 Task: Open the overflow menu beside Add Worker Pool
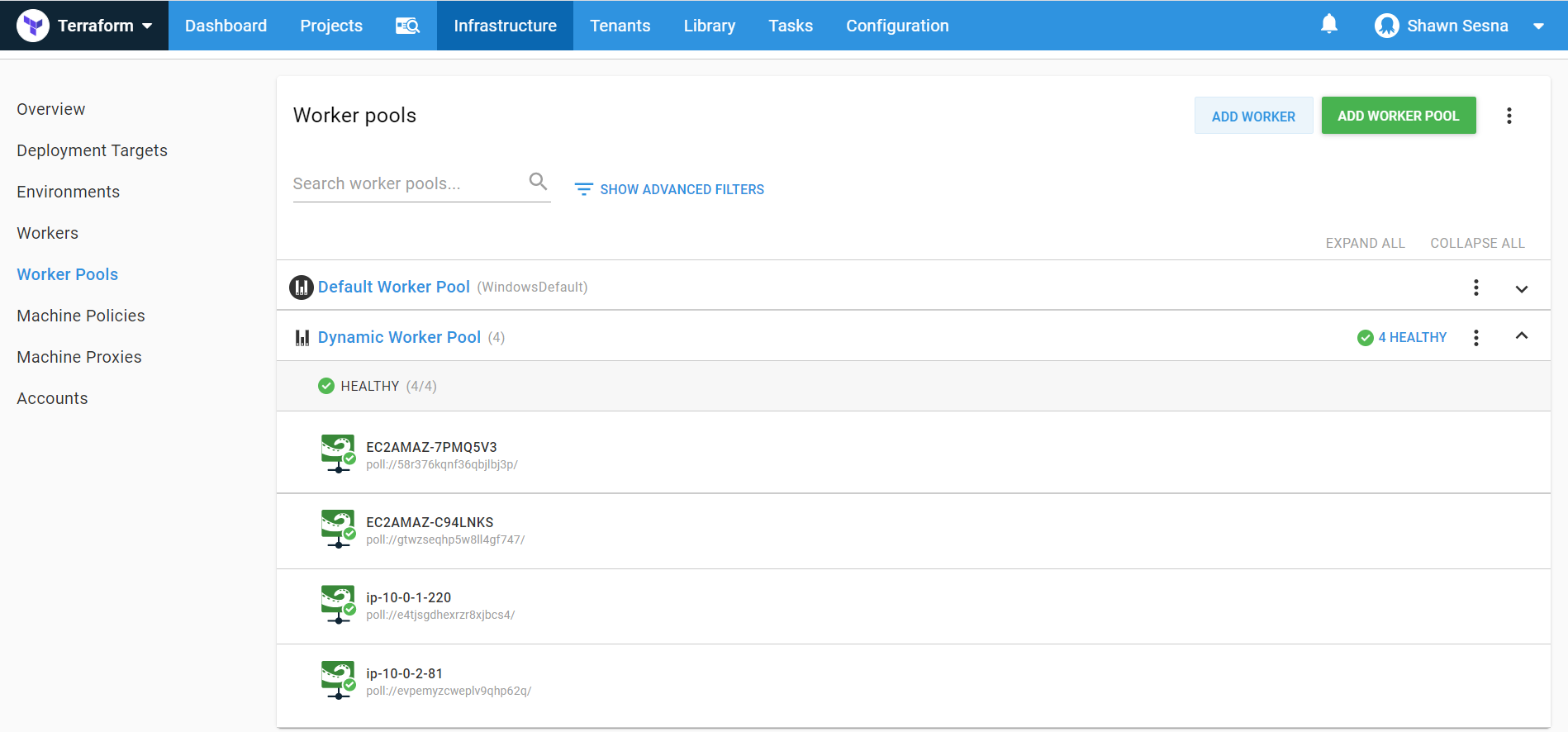click(x=1509, y=116)
